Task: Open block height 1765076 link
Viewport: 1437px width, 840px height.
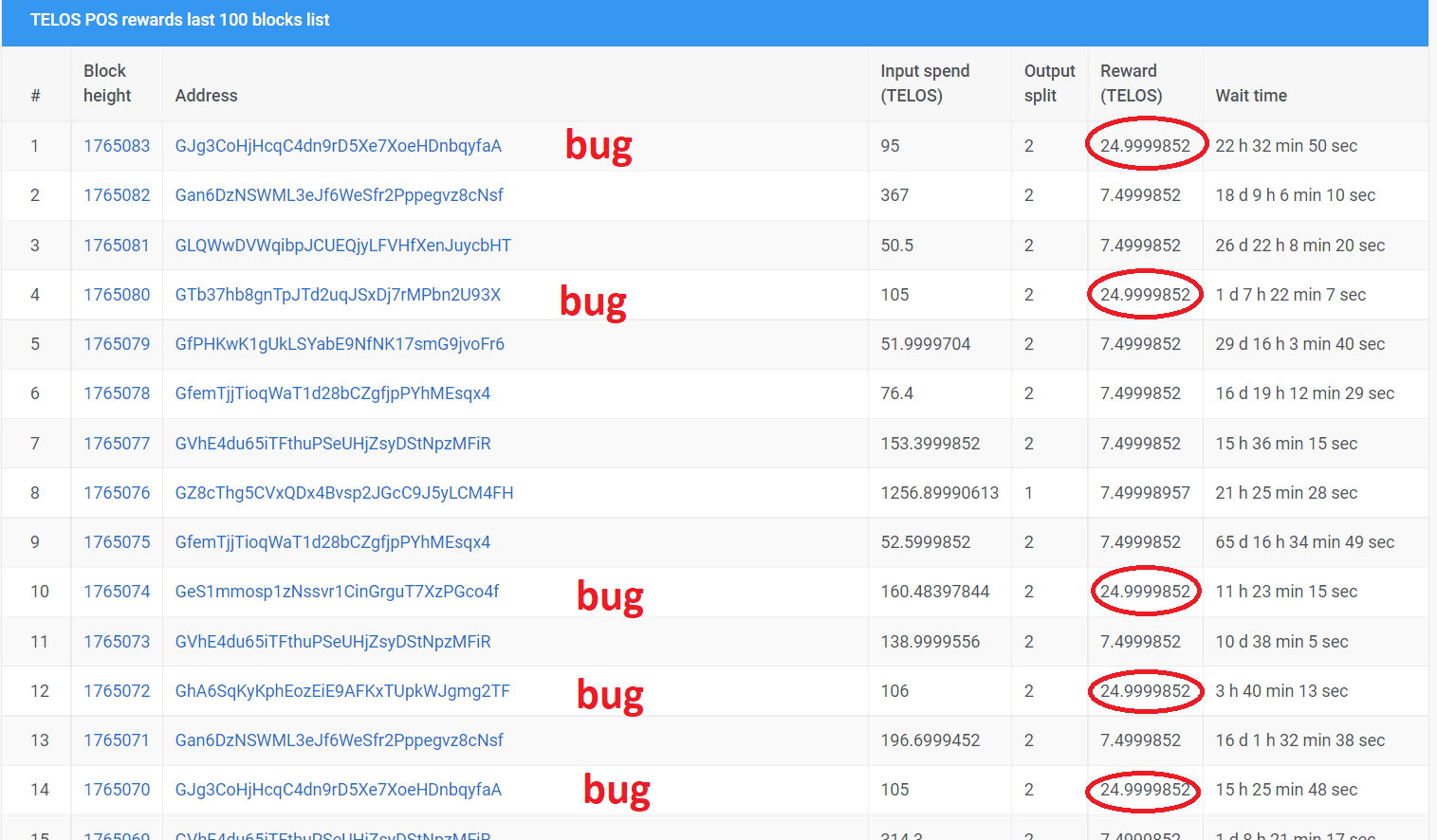Action: 117,493
